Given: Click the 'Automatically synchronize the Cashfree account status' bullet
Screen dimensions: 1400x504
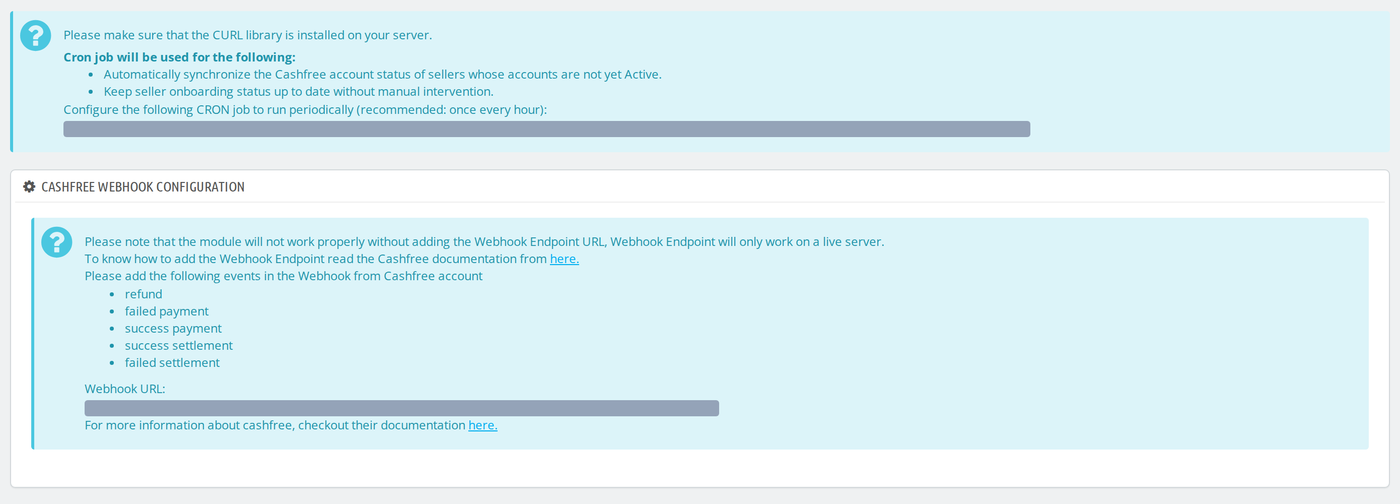Looking at the screenshot, I should click(x=383, y=75).
